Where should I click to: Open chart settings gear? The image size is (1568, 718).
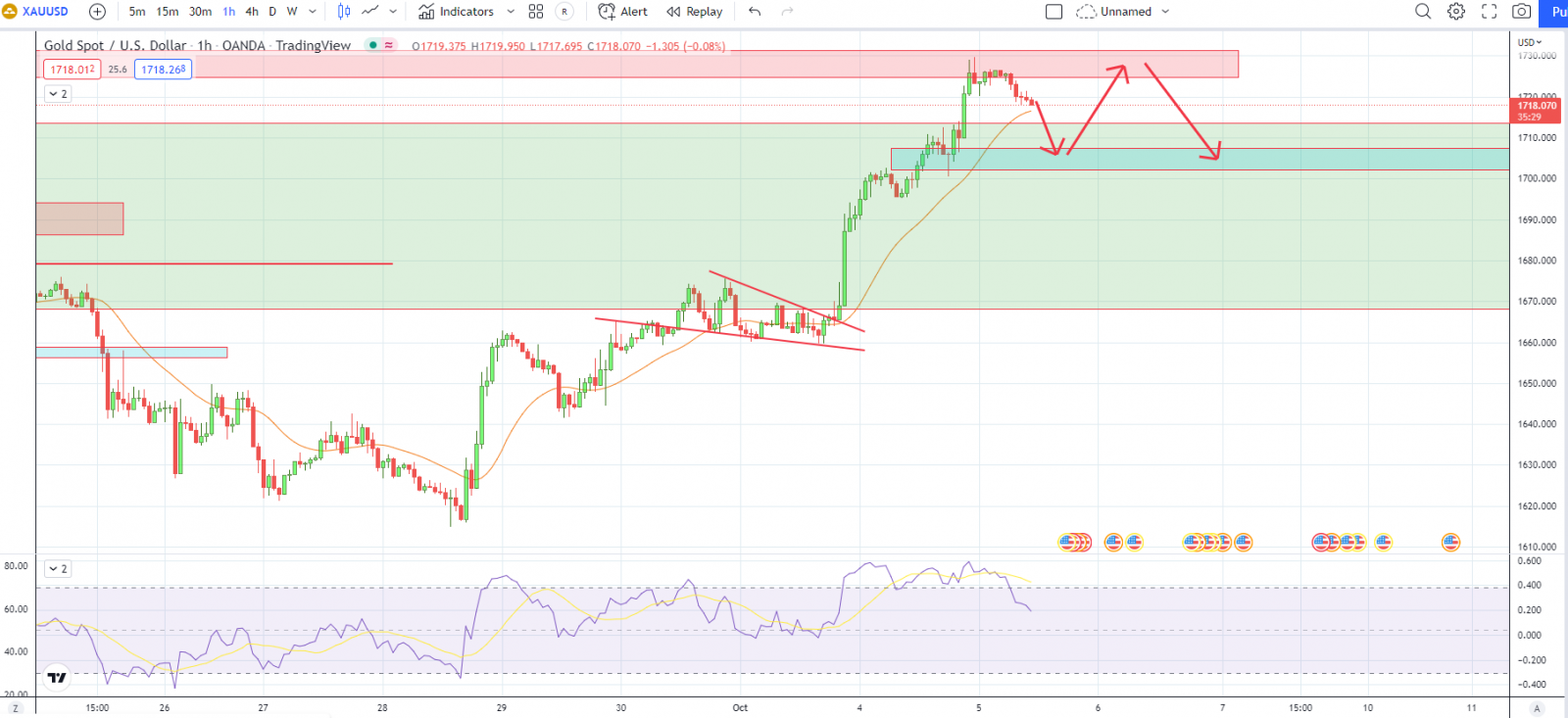click(1456, 12)
